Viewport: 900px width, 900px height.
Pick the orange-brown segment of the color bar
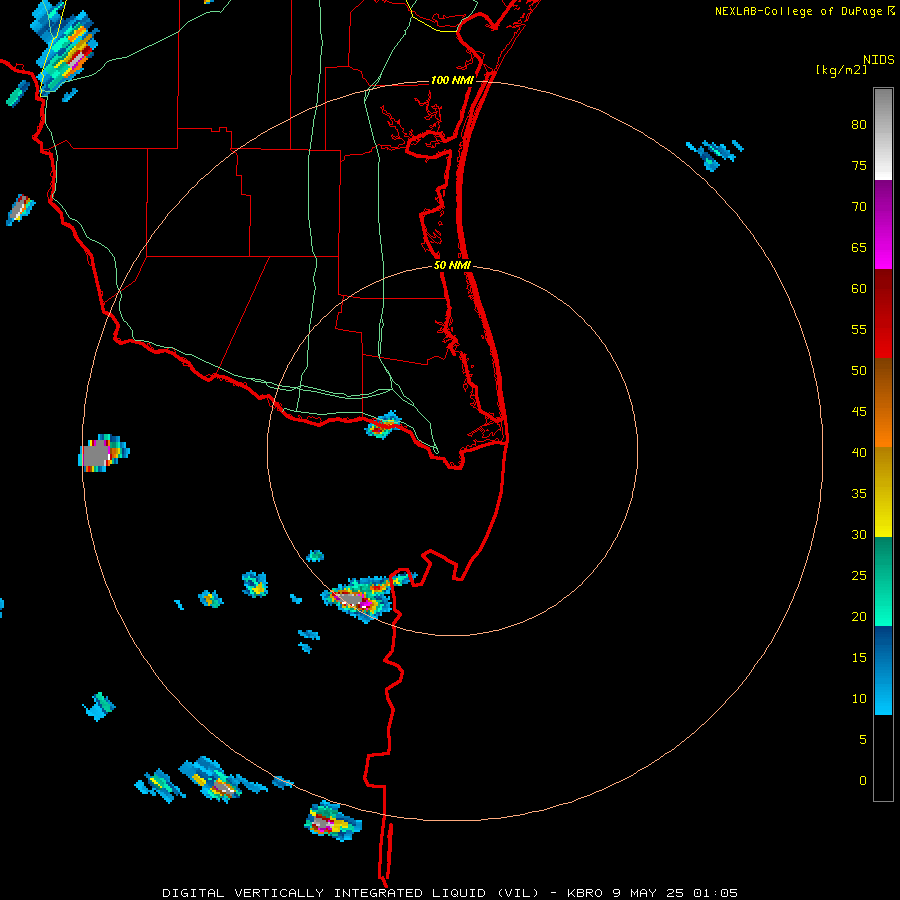pyautogui.click(x=883, y=402)
